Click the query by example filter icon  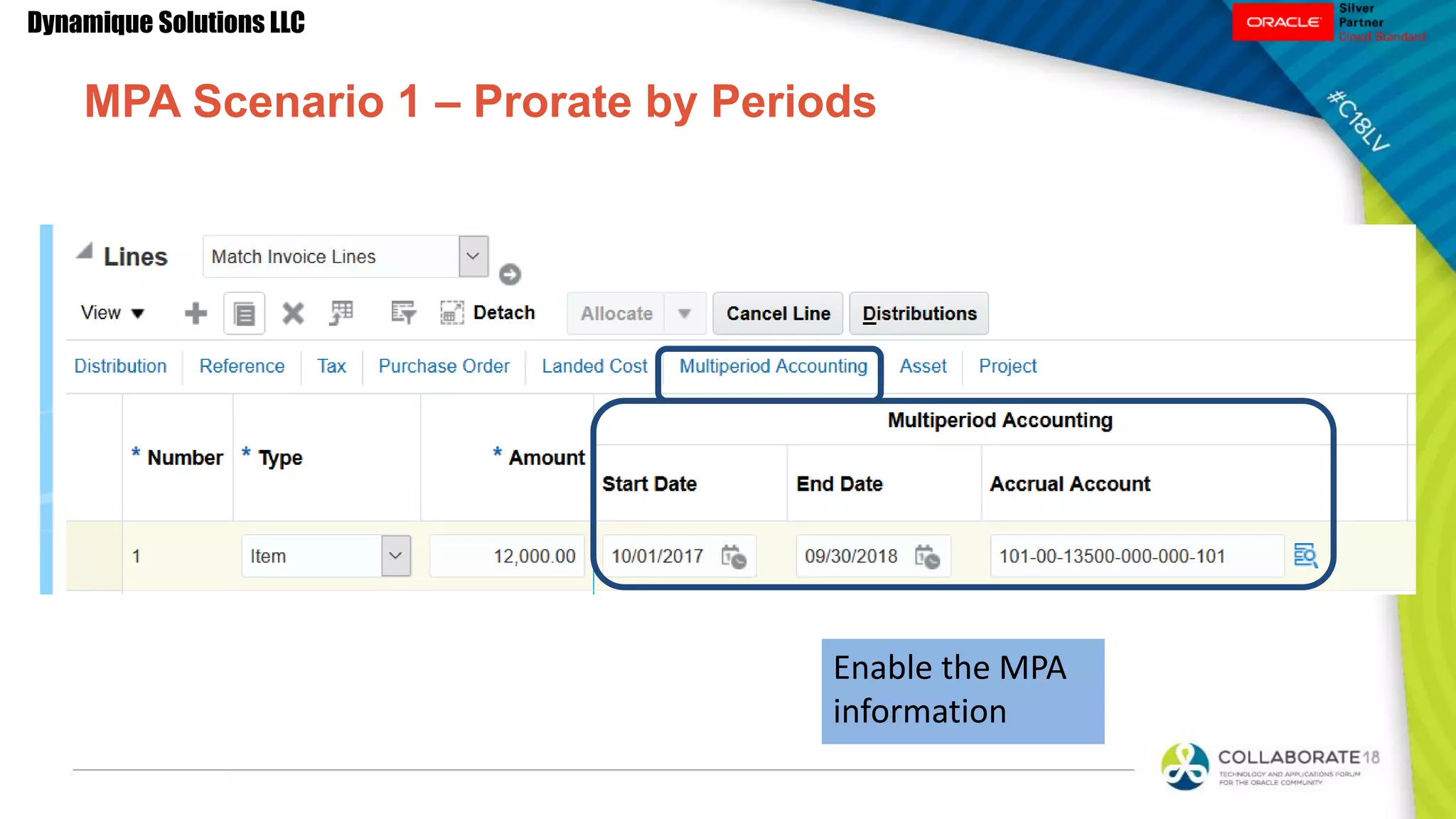[403, 313]
